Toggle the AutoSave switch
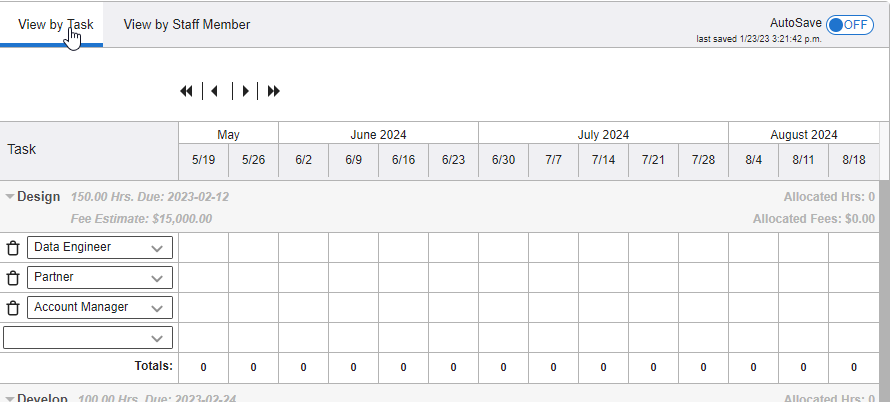Viewport: 890px width, 402px height. pos(850,25)
